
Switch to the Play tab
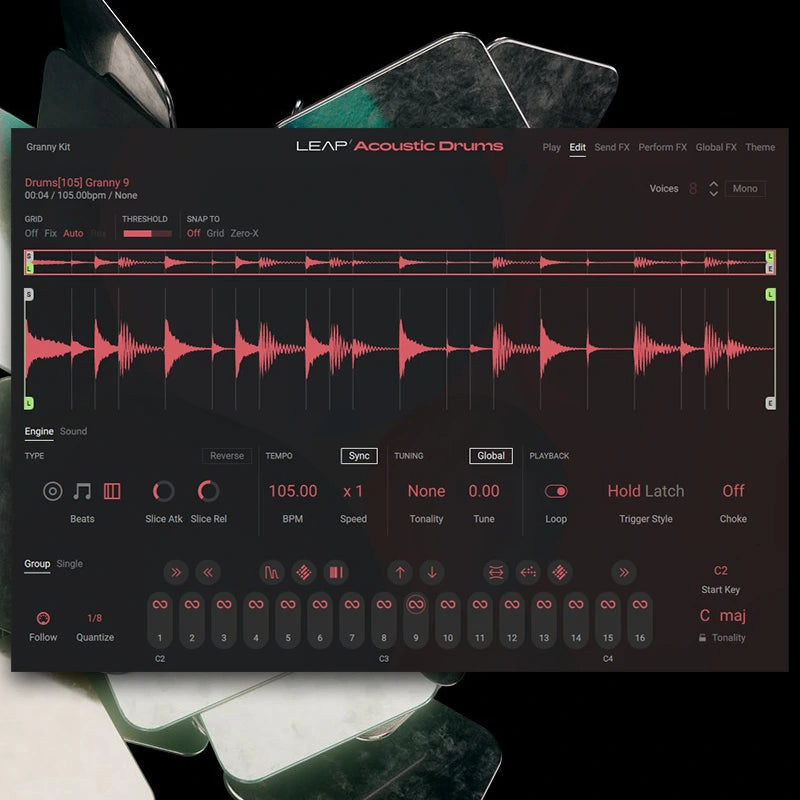click(550, 146)
